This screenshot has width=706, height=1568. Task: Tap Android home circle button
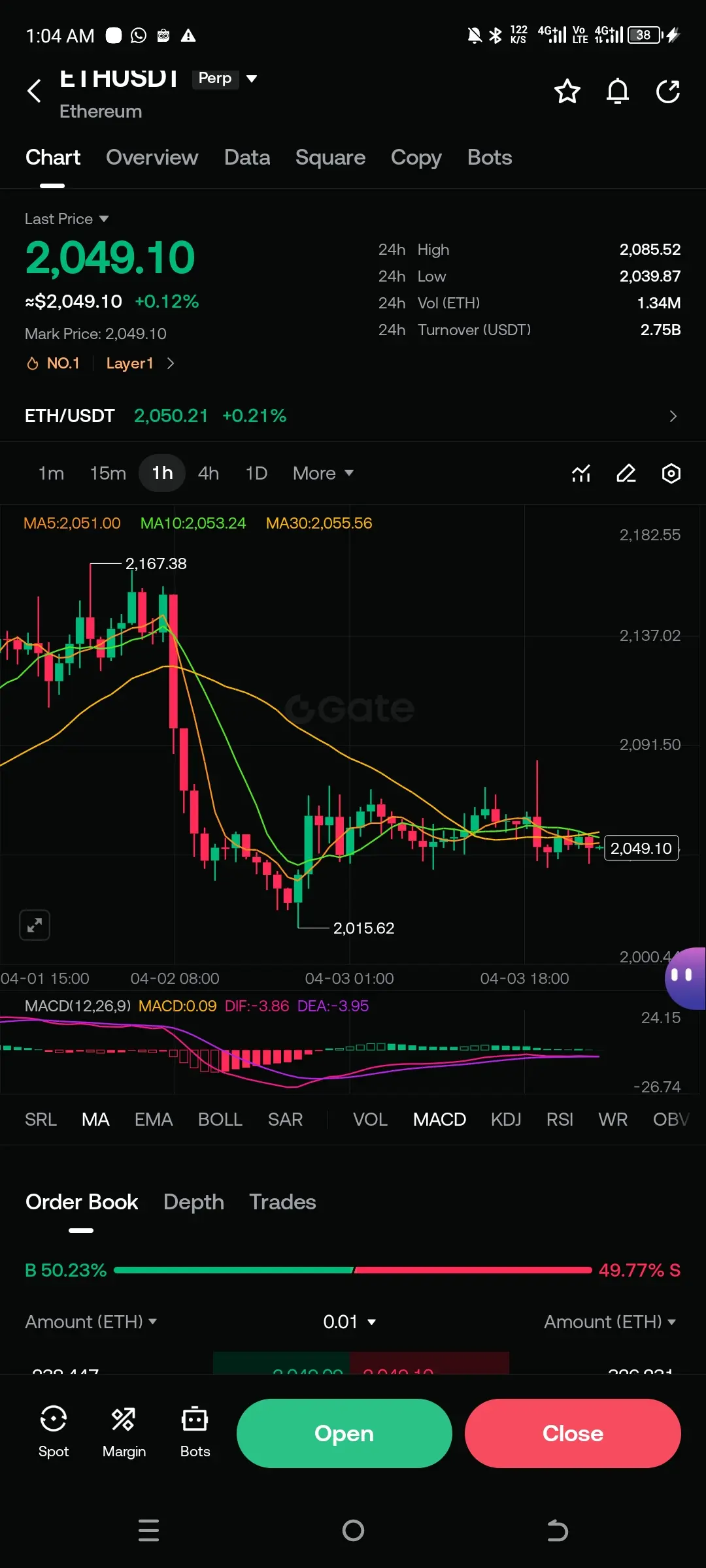tap(353, 1530)
